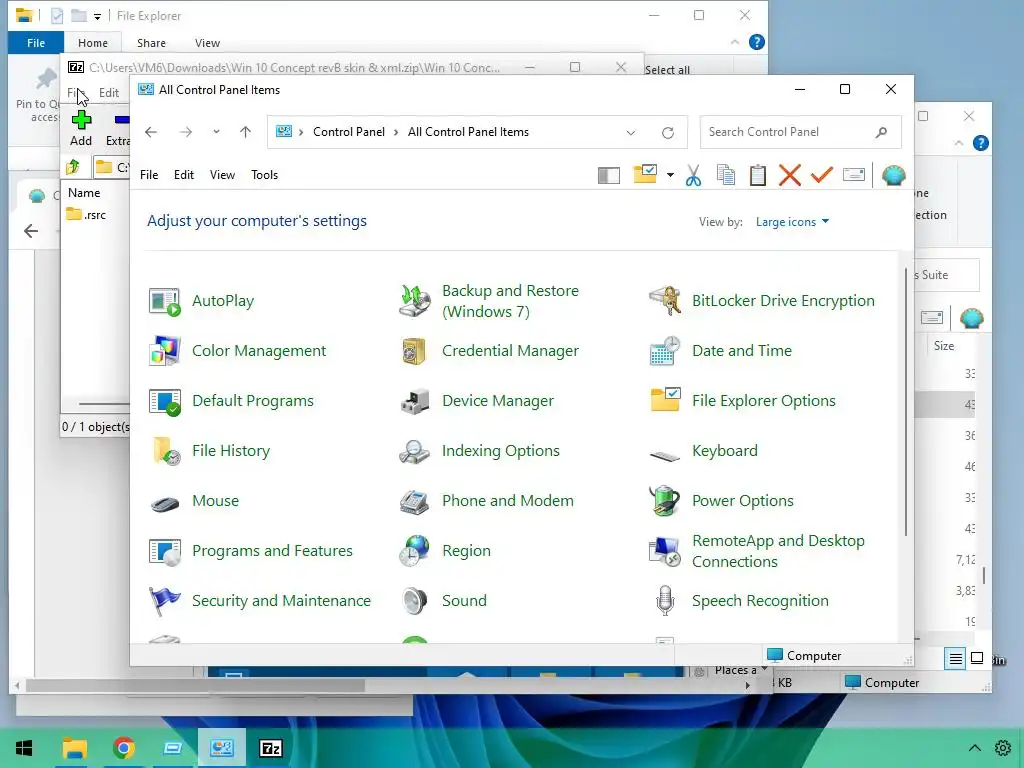
Task: Click the red X Delete toolbar icon
Action: 790,175
